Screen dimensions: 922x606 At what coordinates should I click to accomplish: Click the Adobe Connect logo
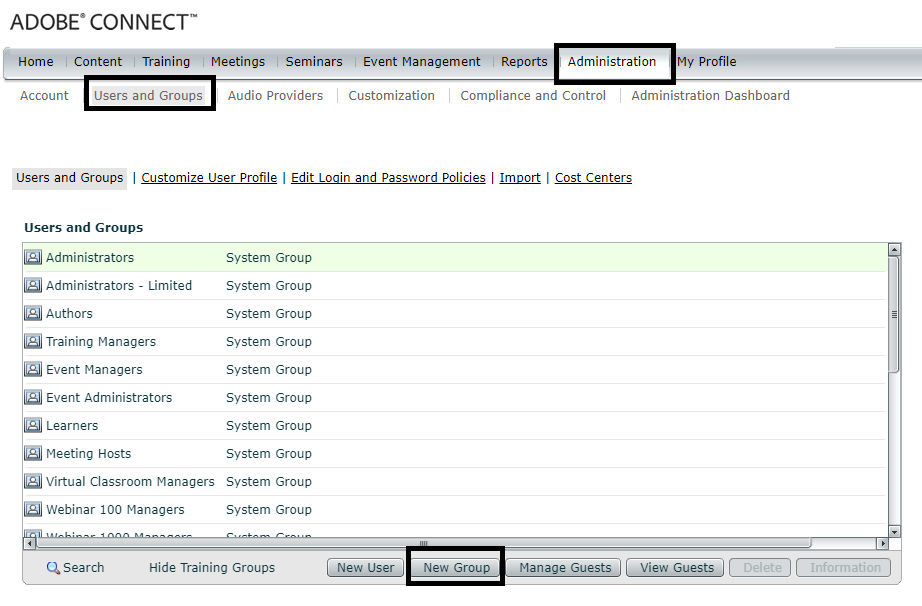coord(103,22)
